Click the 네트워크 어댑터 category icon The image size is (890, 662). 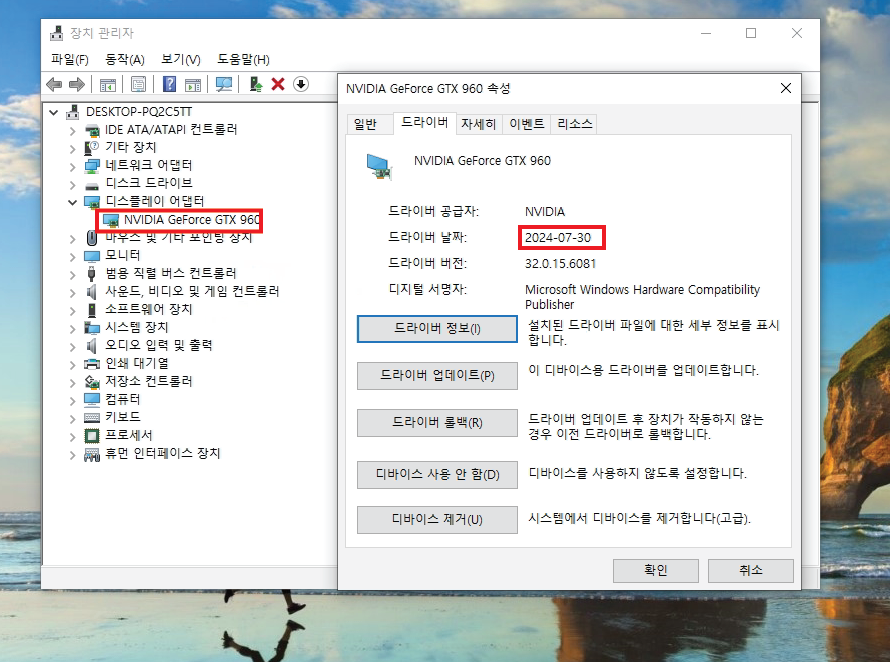(x=92, y=166)
